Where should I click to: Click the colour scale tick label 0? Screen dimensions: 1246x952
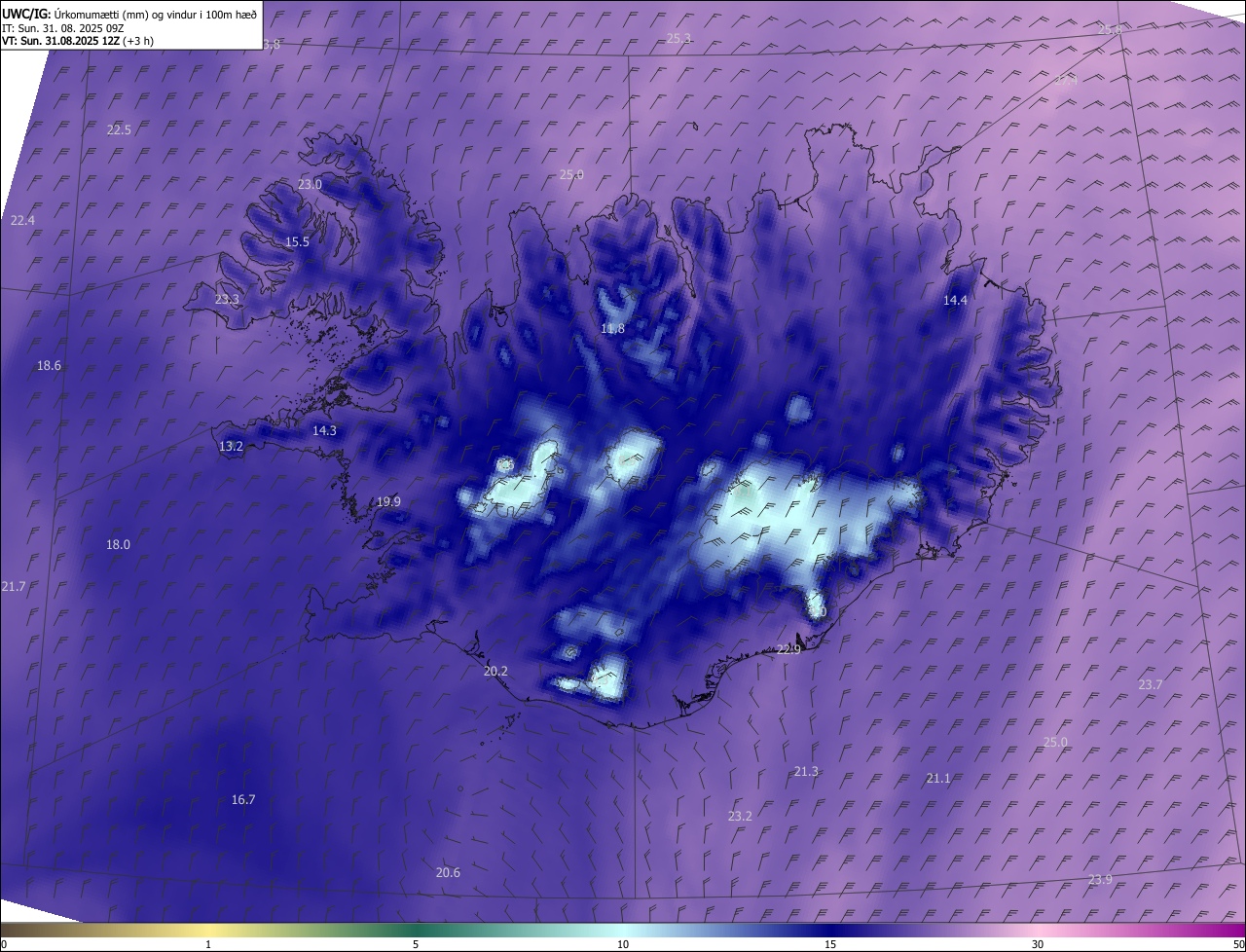[4, 944]
